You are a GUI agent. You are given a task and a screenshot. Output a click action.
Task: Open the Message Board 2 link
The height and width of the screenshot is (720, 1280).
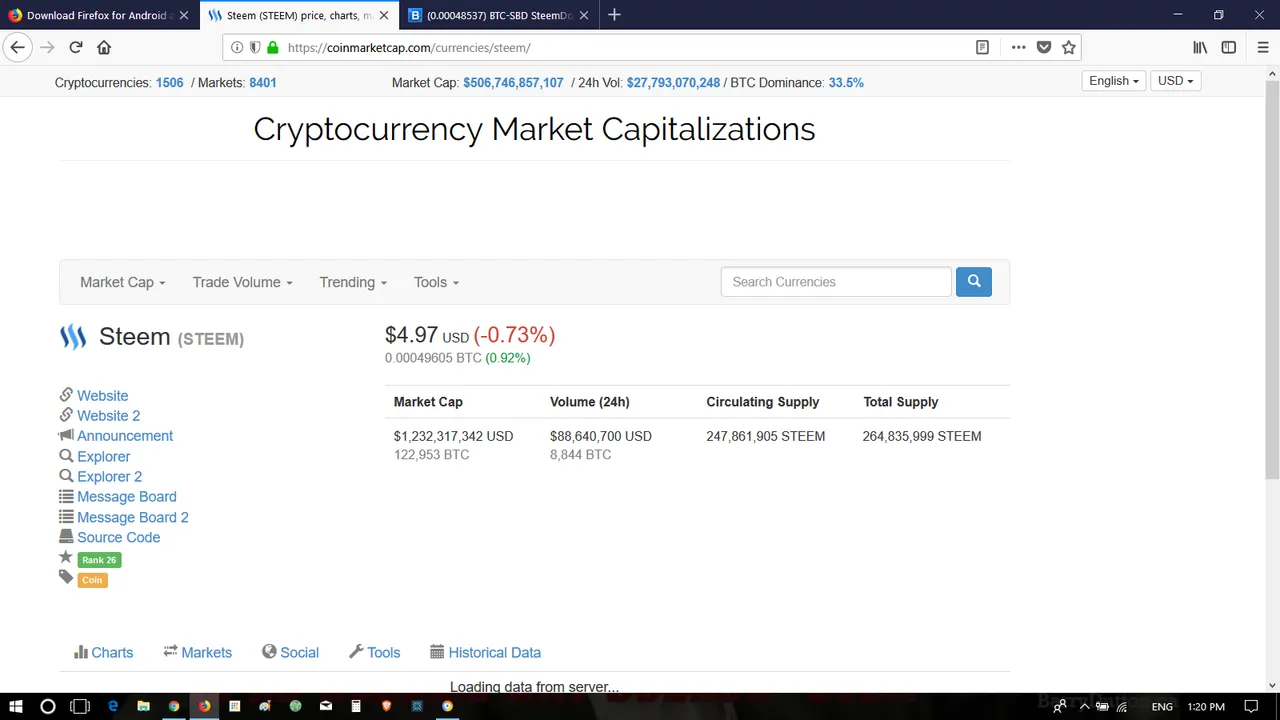click(x=132, y=517)
